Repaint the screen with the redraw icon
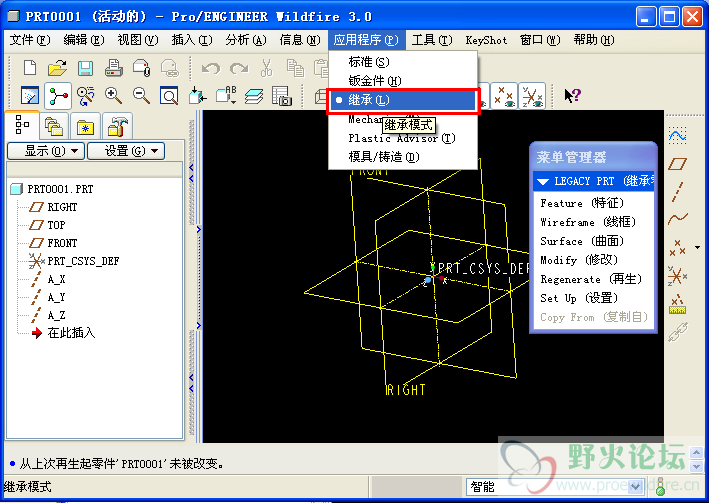Viewport: 709px width, 503px height. point(30,96)
